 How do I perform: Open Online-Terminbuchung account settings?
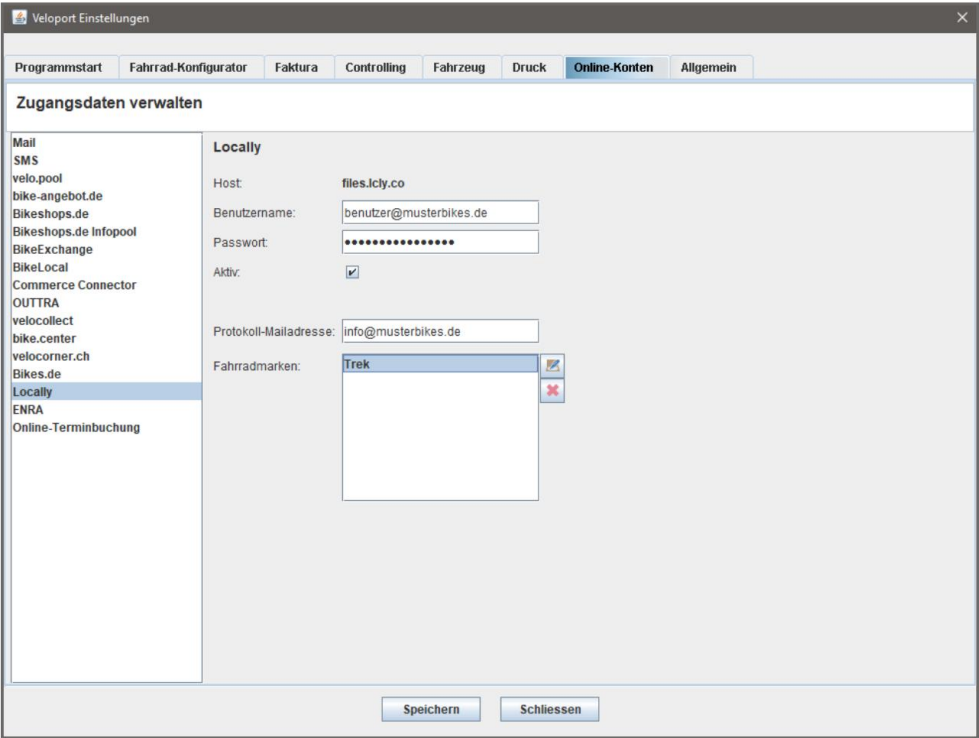point(106,428)
